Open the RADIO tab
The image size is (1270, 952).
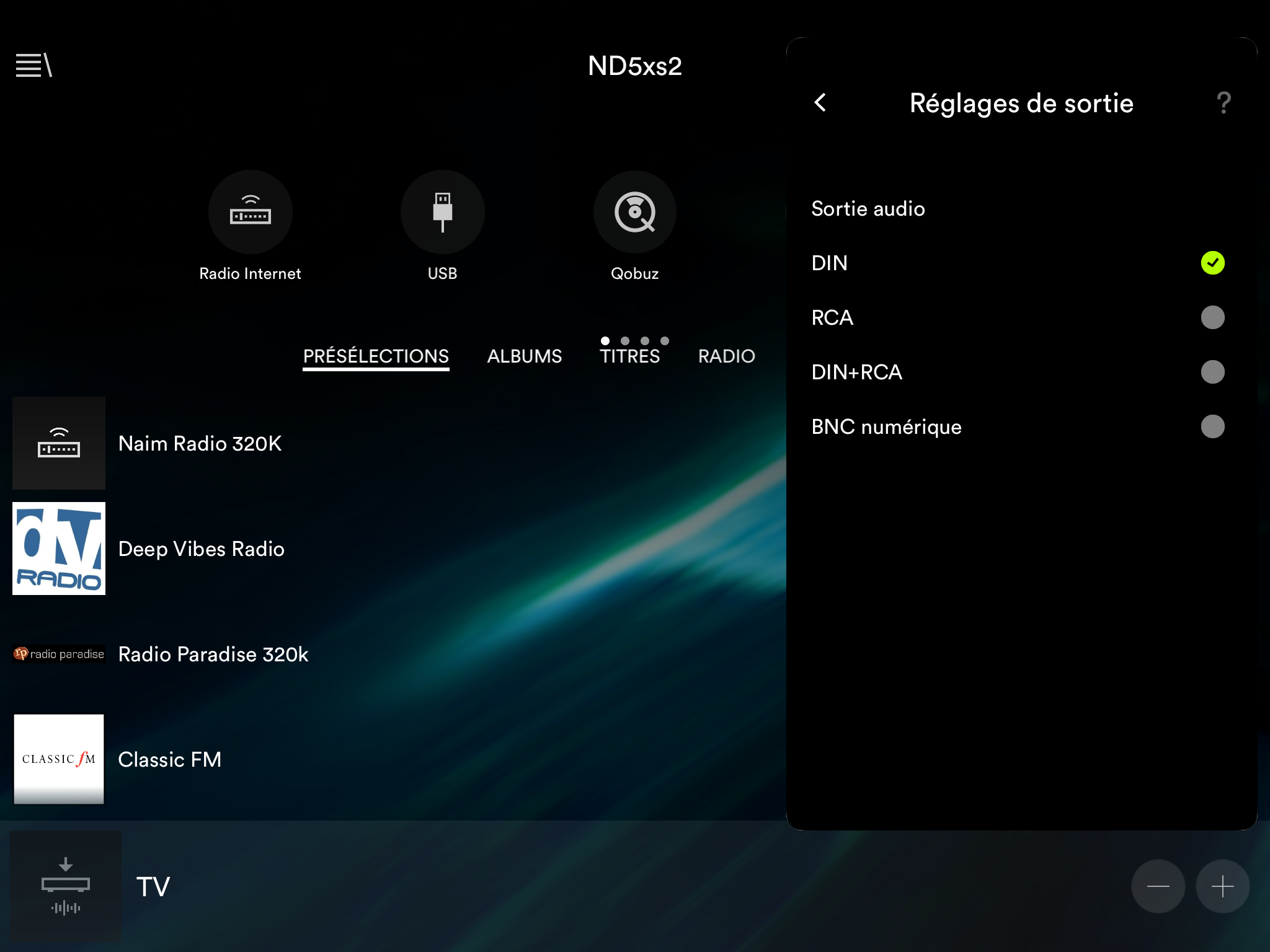tap(726, 356)
